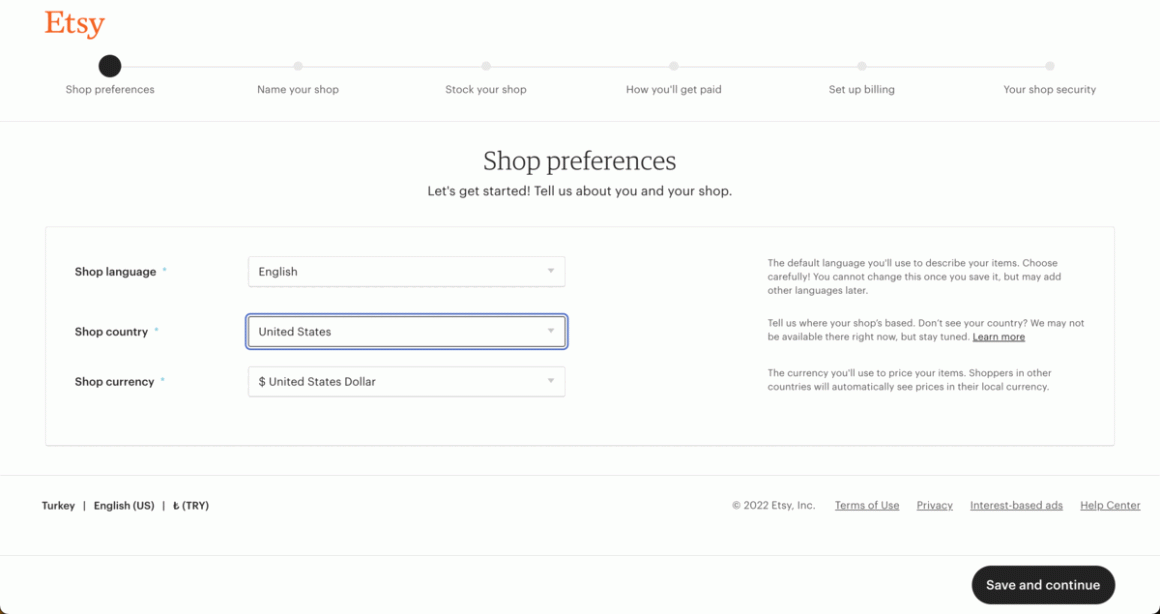The image size is (1160, 614).
Task: Open the Interest-based ads link
Action: [1016, 505]
